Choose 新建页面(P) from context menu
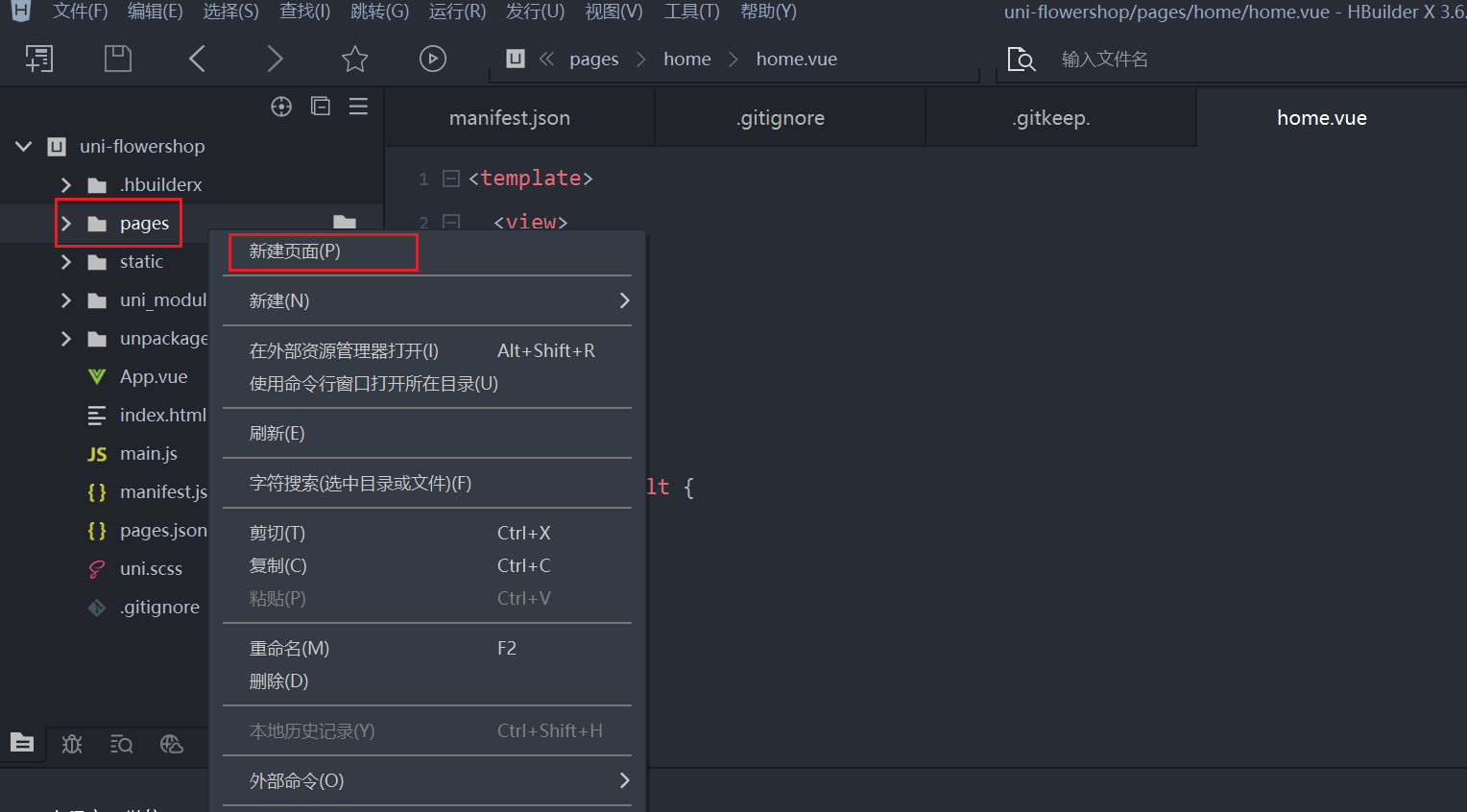This screenshot has width=1467, height=812. click(427, 251)
